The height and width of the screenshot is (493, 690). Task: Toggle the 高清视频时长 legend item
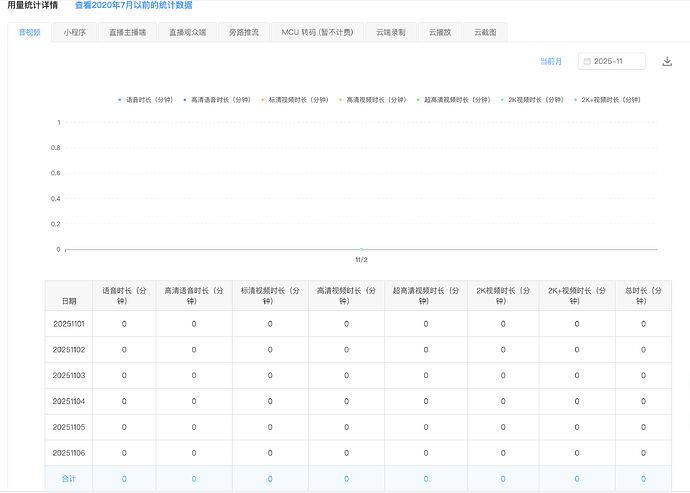[x=375, y=100]
